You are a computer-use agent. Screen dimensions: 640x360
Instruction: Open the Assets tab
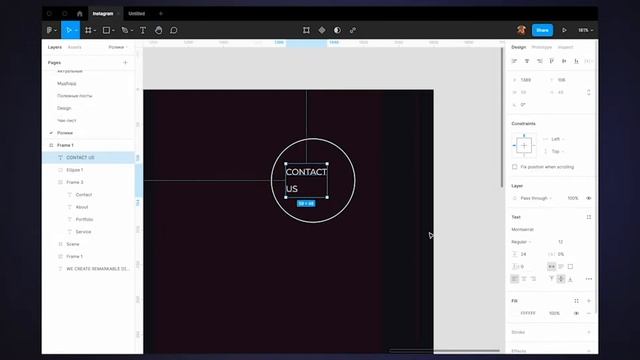point(75,47)
